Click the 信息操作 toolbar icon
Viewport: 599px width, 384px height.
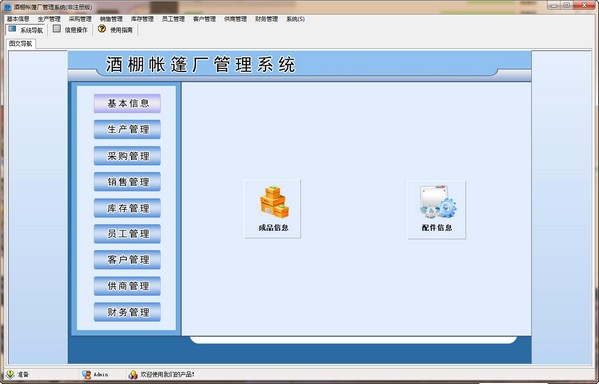(x=57, y=29)
